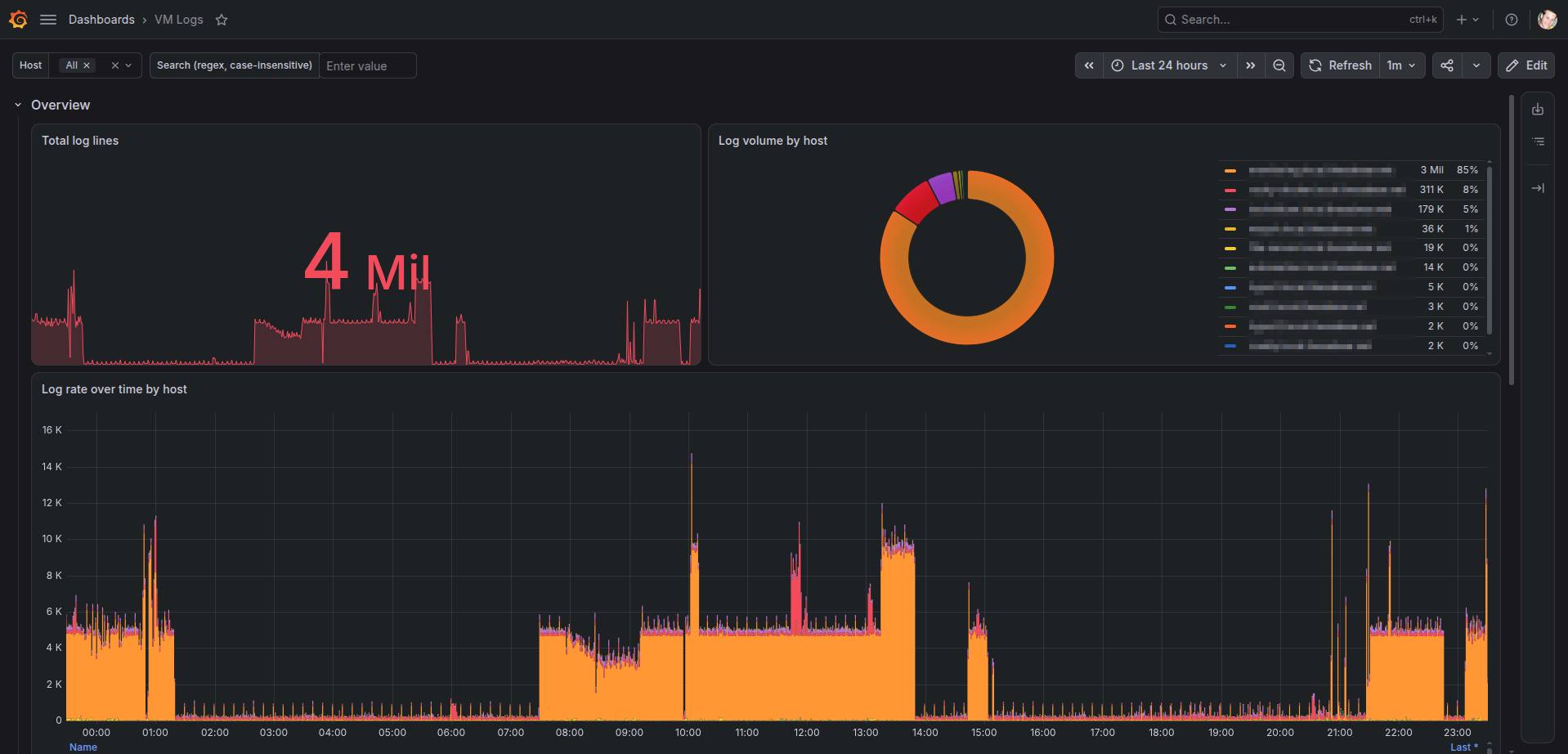
Task: Click Log rate over time by host title
Action: (114, 389)
